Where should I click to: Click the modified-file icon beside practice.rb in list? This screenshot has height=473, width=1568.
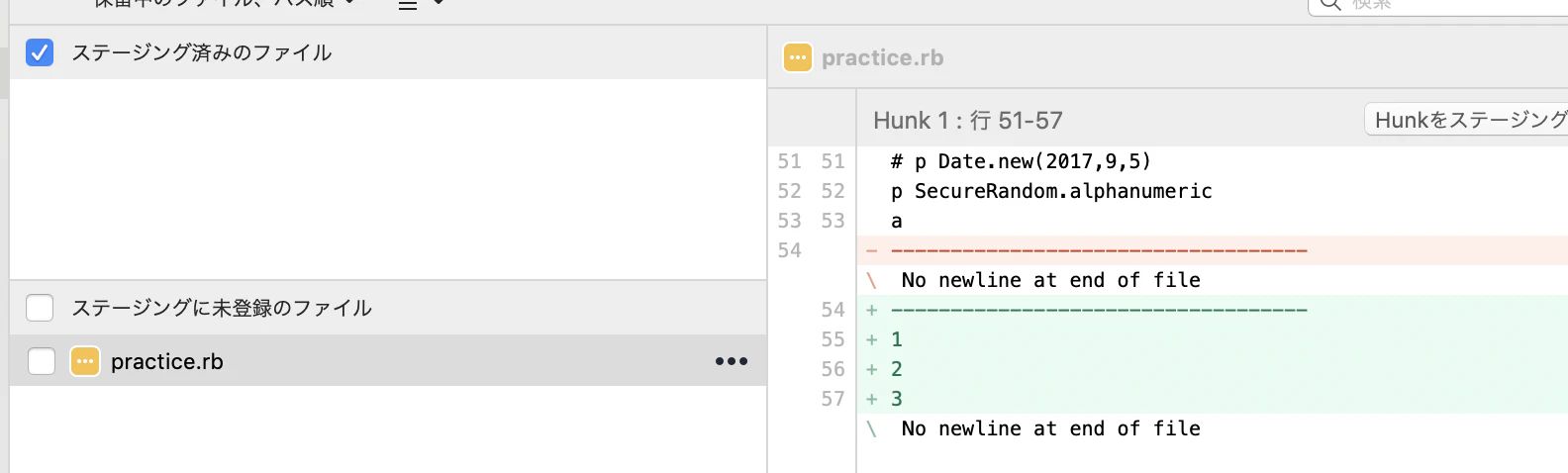[x=85, y=361]
